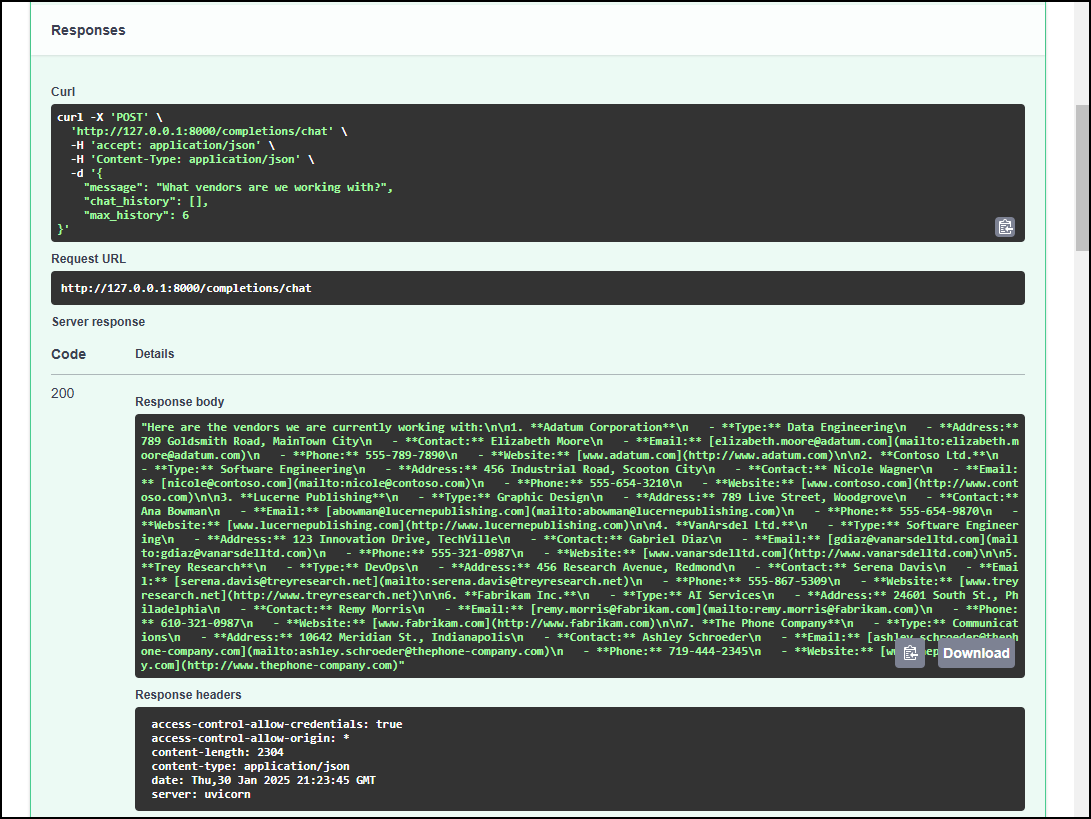
Task: Click the "chat_history": [] line
Action: tap(146, 201)
